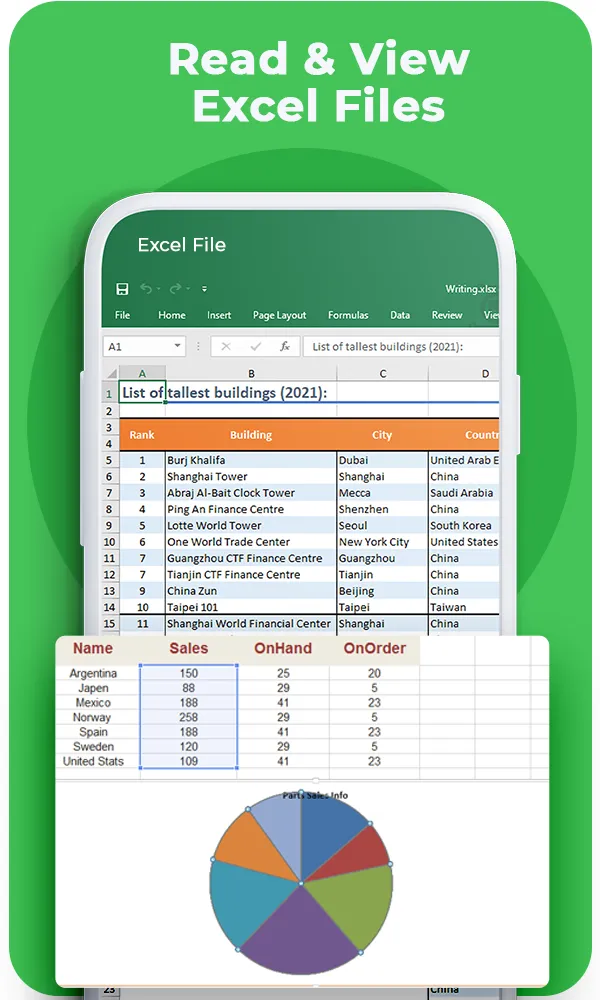The width and height of the screenshot is (600, 1000).
Task: Click the United Stats name cell
Action: click(93, 761)
